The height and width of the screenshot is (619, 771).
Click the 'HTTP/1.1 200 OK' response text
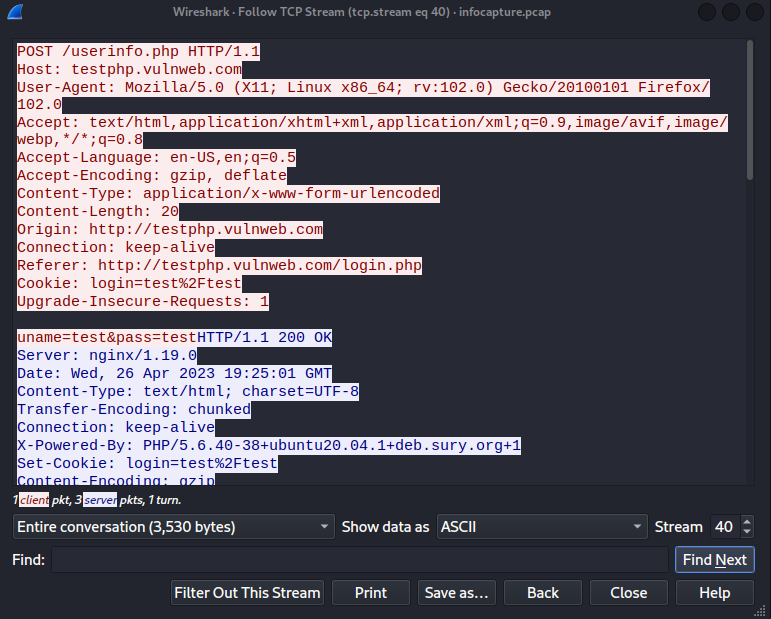[x=265, y=337]
